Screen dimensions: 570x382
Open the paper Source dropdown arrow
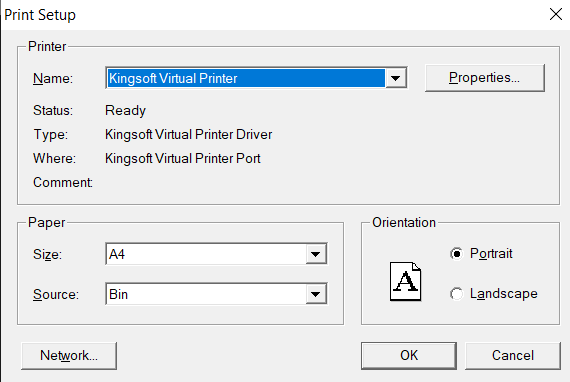pyautogui.click(x=316, y=294)
